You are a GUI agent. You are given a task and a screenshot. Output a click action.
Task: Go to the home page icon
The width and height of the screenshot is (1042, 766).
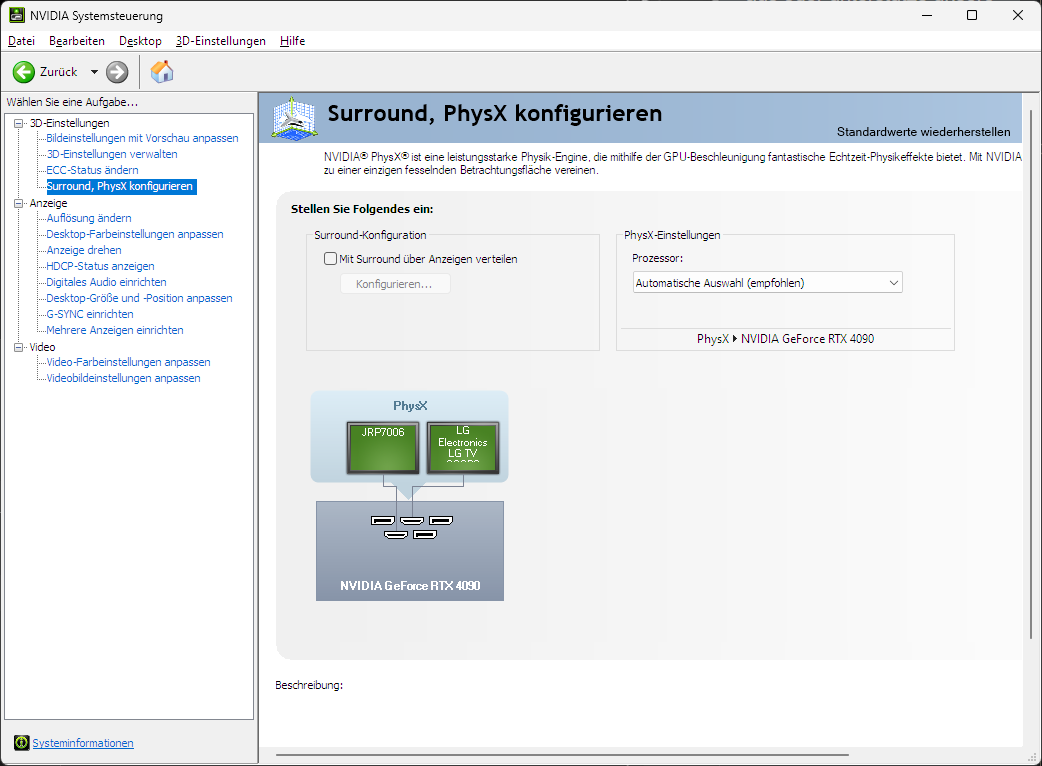(161, 72)
